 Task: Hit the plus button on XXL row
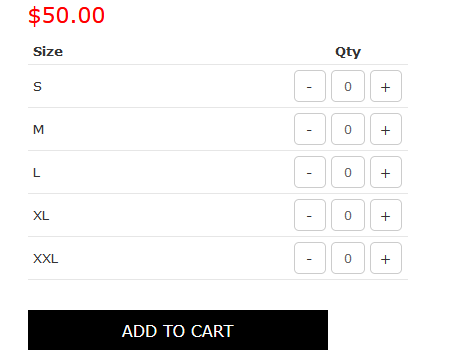[x=386, y=258]
